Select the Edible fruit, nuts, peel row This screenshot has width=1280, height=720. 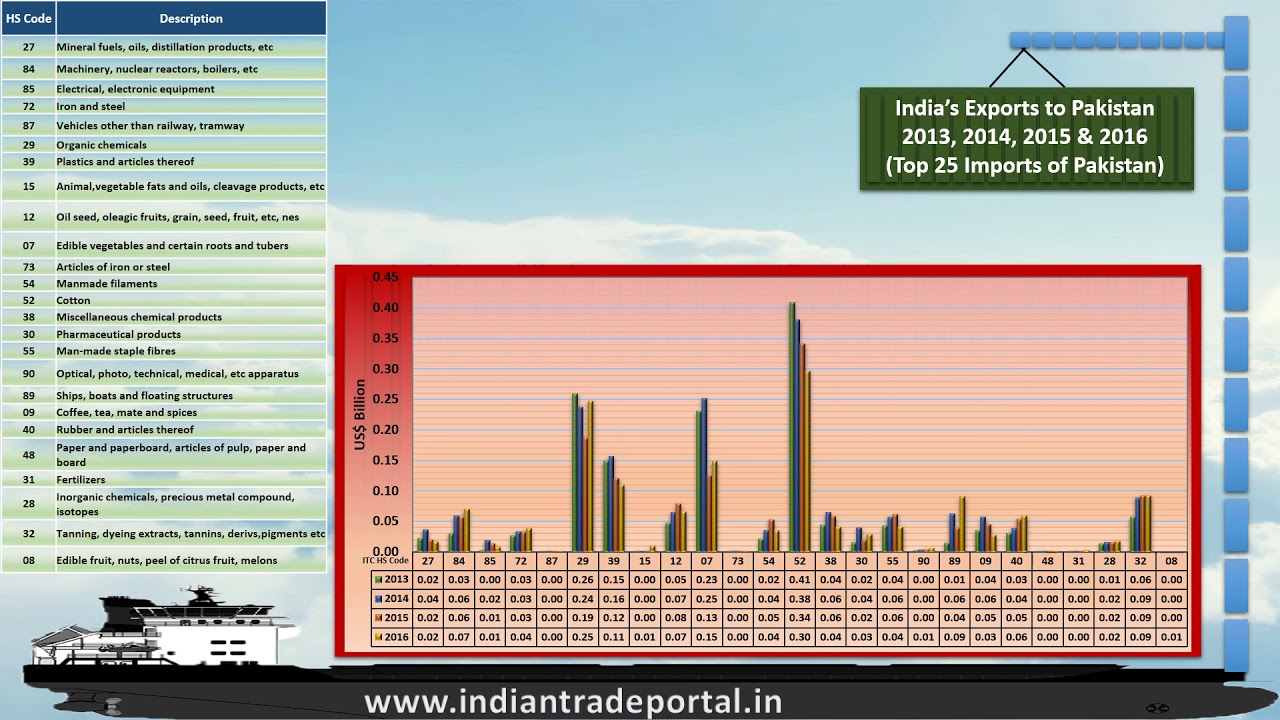[164, 561]
